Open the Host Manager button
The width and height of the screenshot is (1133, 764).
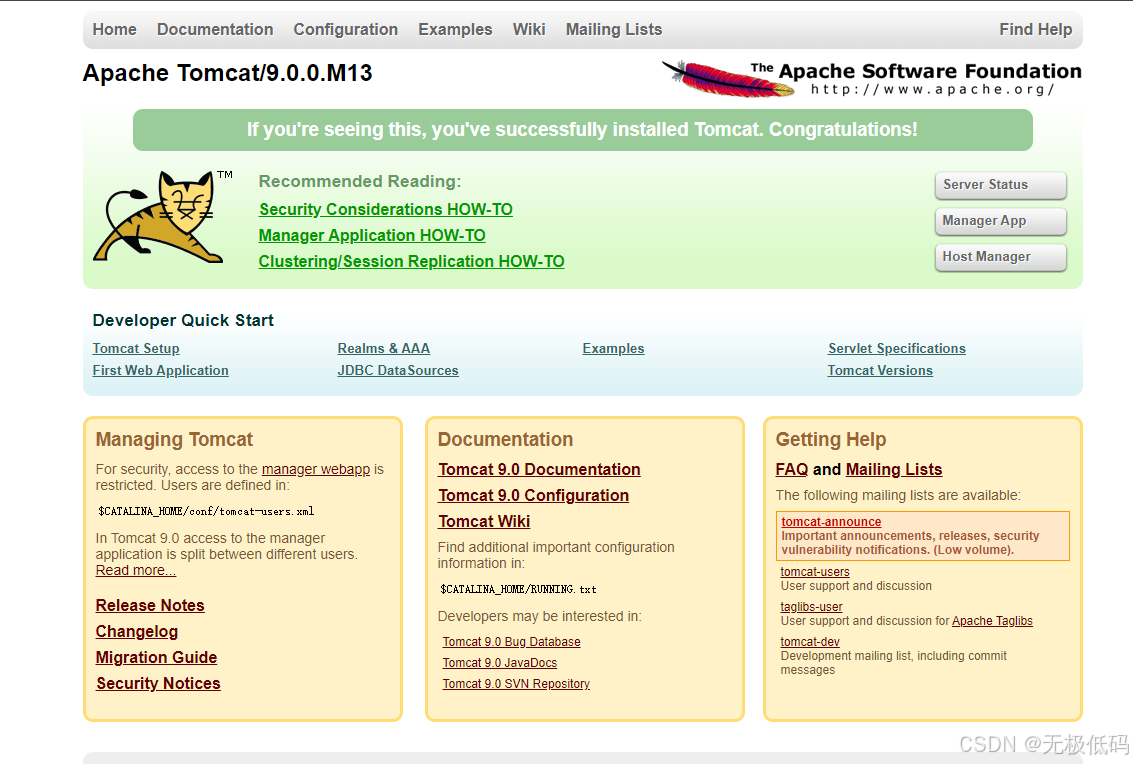coord(1000,257)
